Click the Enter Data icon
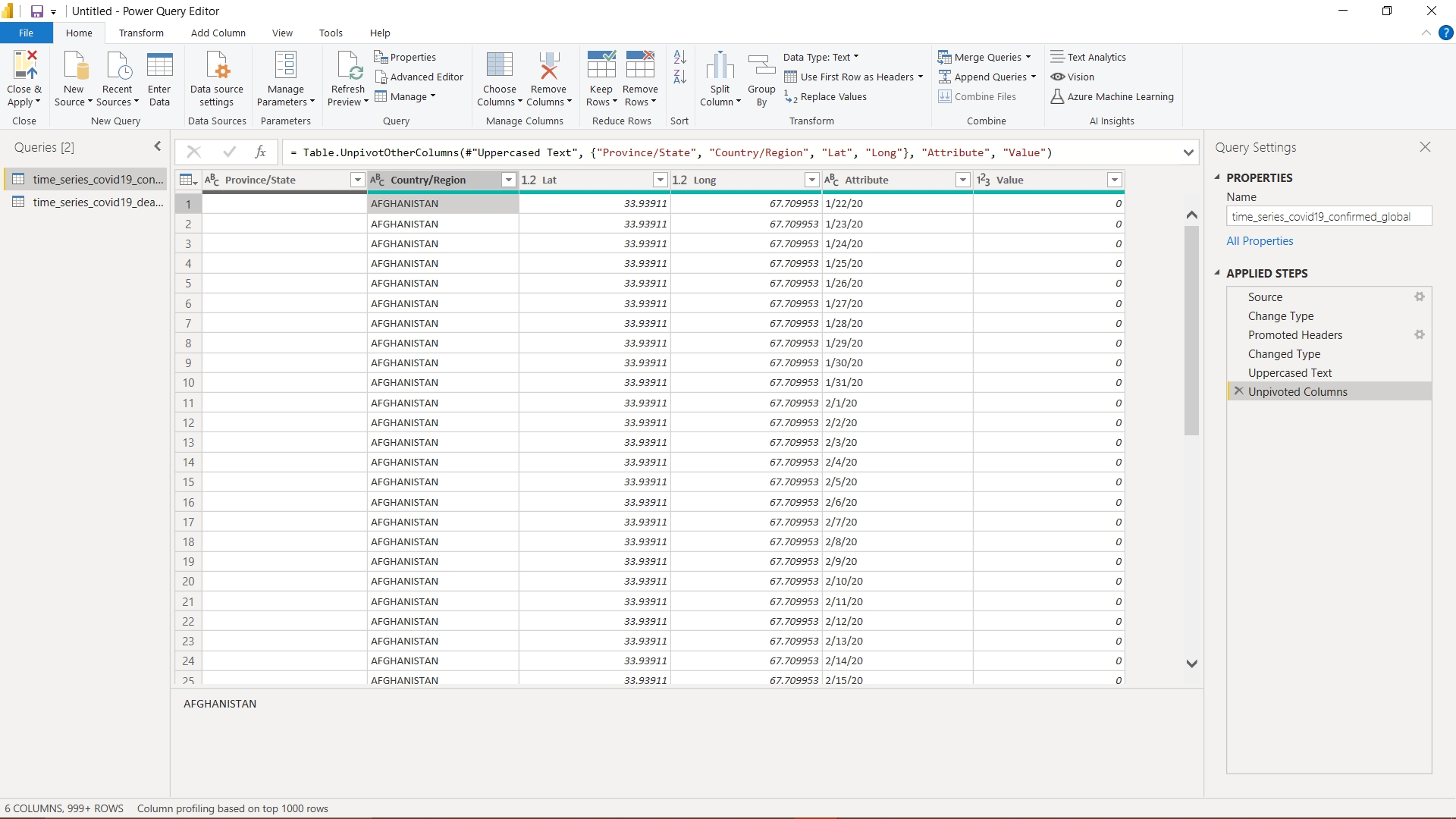The width and height of the screenshot is (1456, 819). (x=159, y=66)
